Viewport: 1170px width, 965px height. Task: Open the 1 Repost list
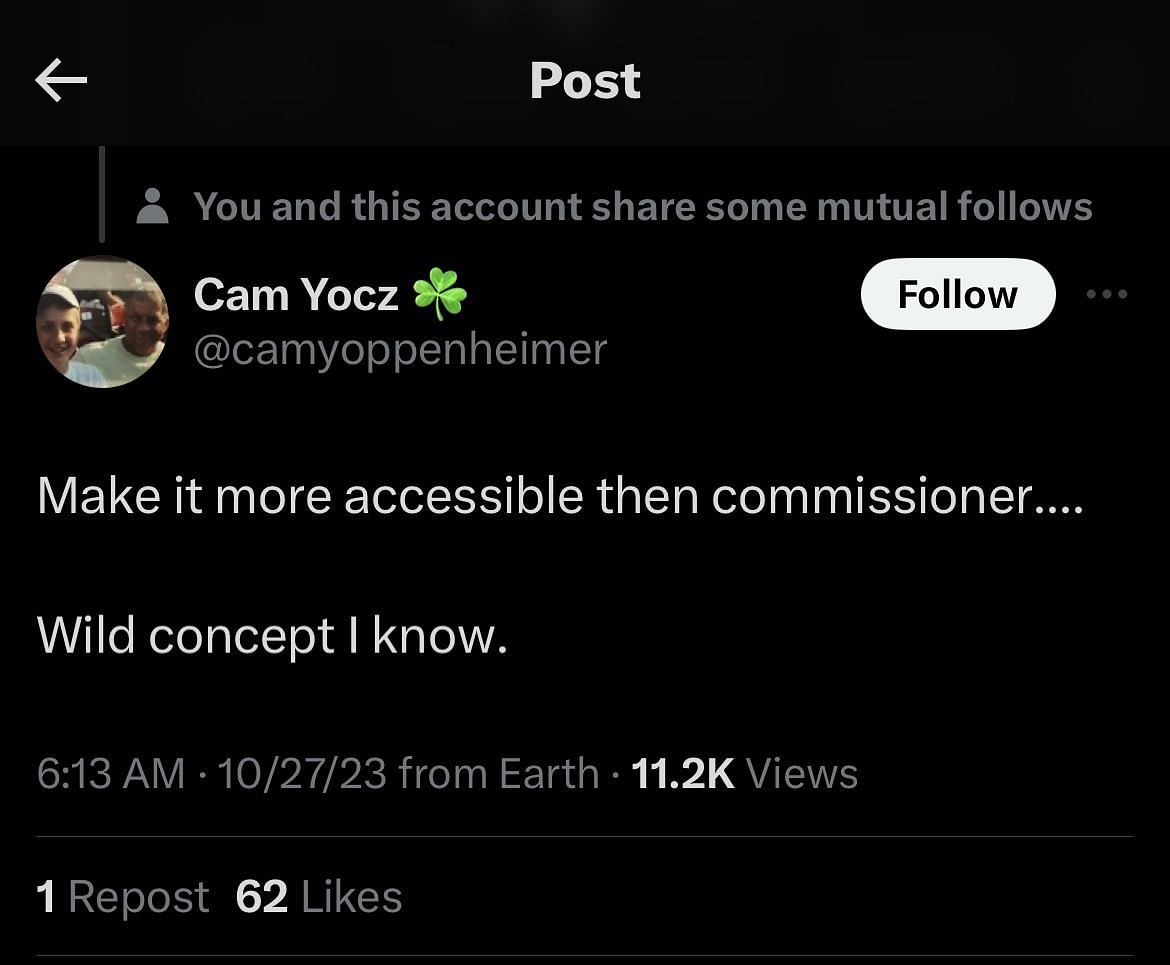(x=123, y=897)
